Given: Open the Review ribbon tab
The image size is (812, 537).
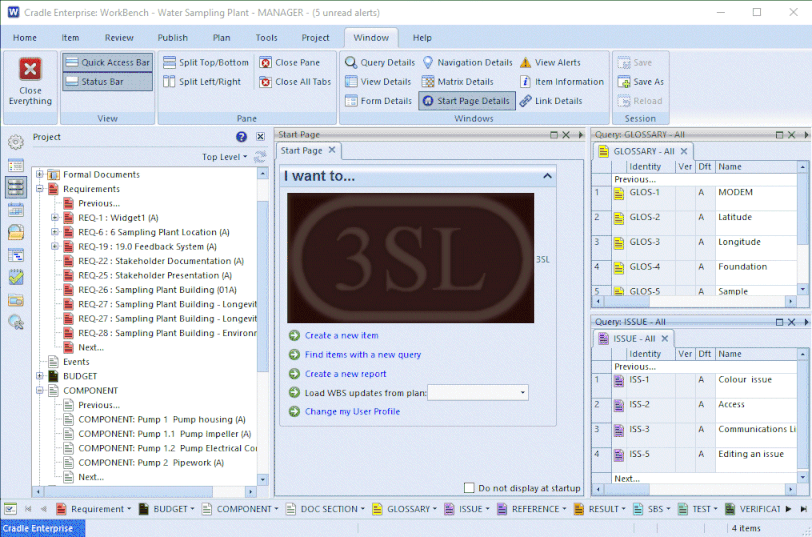Looking at the screenshot, I should [119, 38].
